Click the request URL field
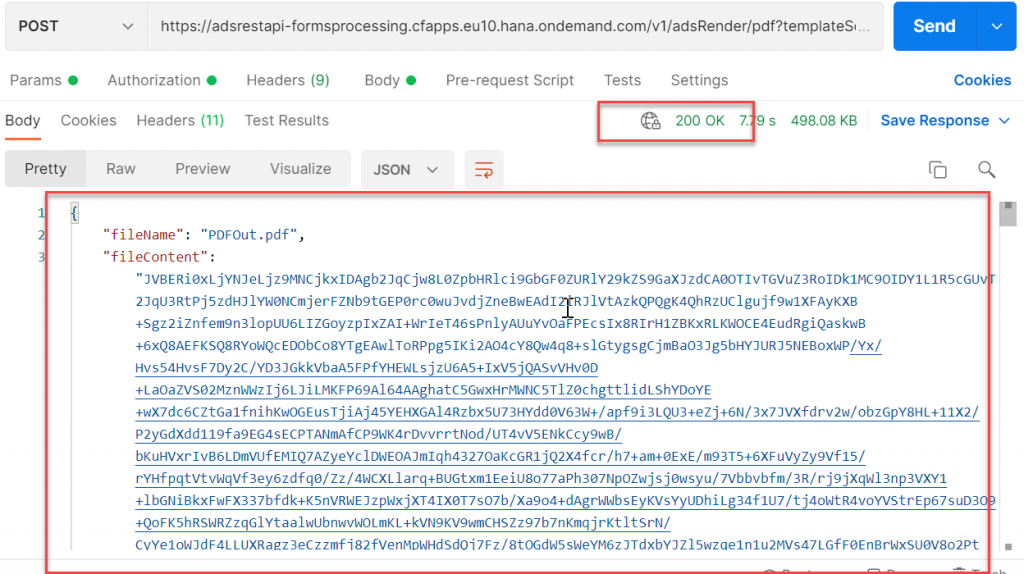Screen dimensions: 1024x574 click(515, 26)
